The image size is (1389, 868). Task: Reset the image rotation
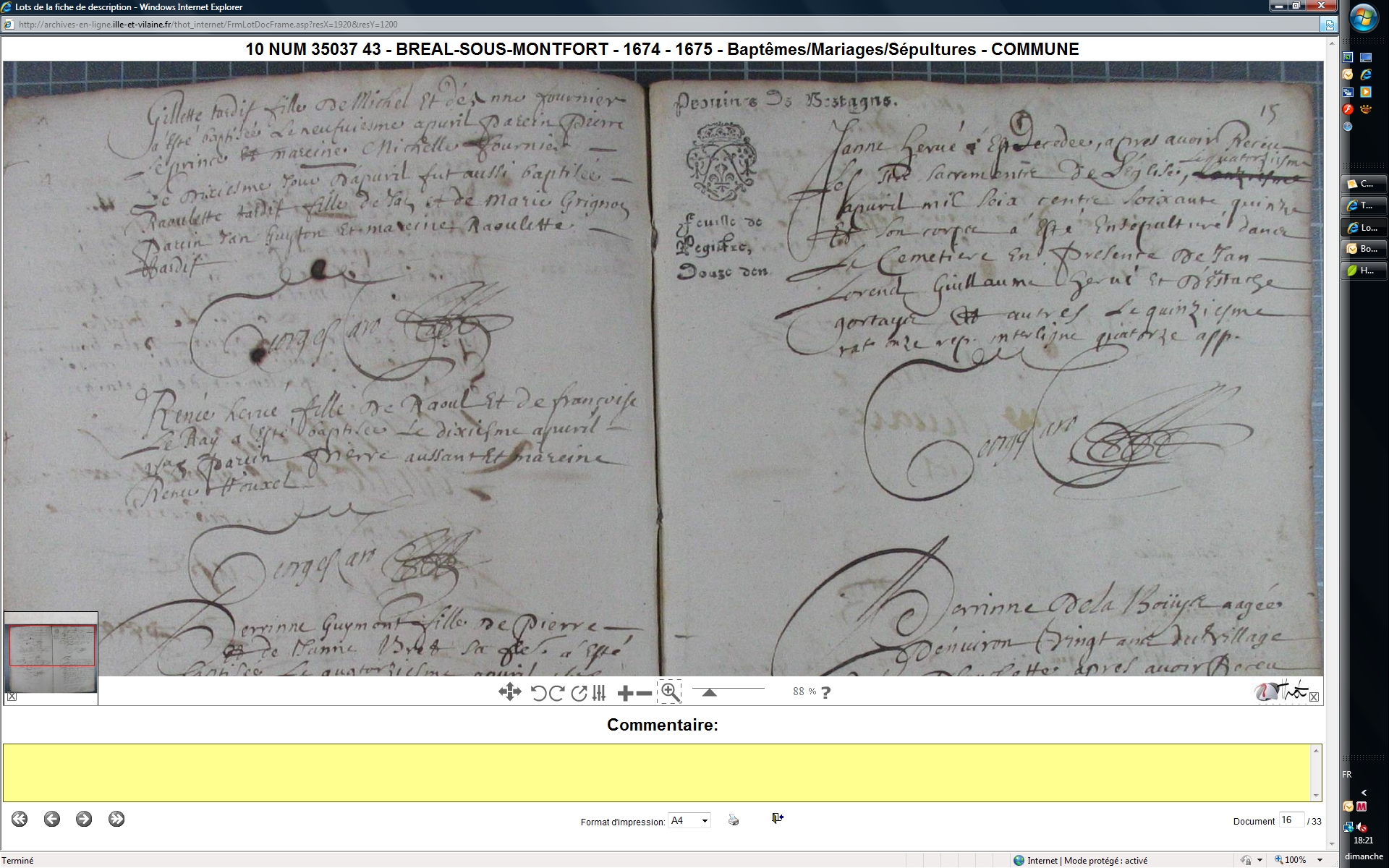coord(579,693)
